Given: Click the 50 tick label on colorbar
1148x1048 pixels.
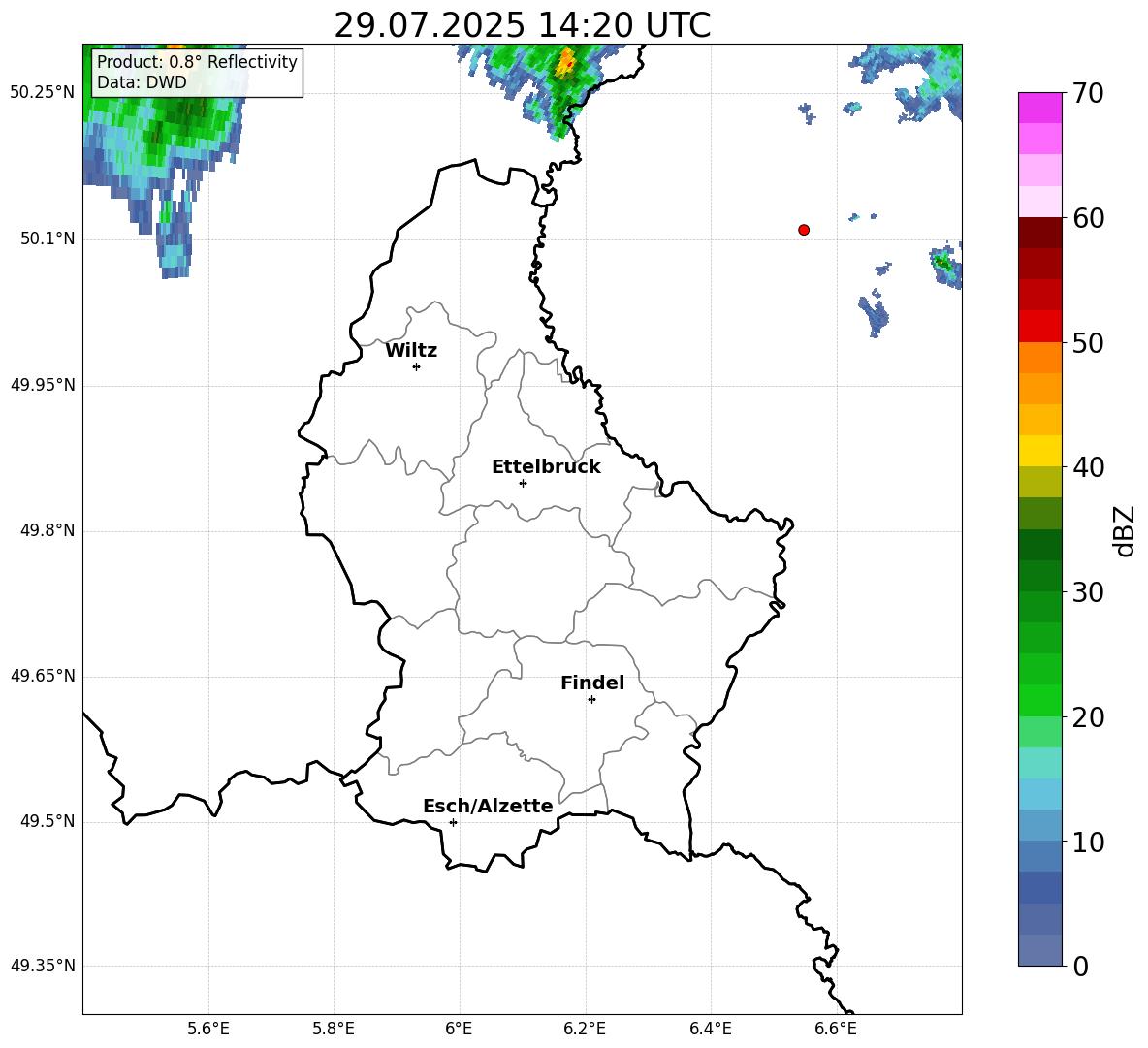Looking at the screenshot, I should pyautogui.click(x=1087, y=342).
